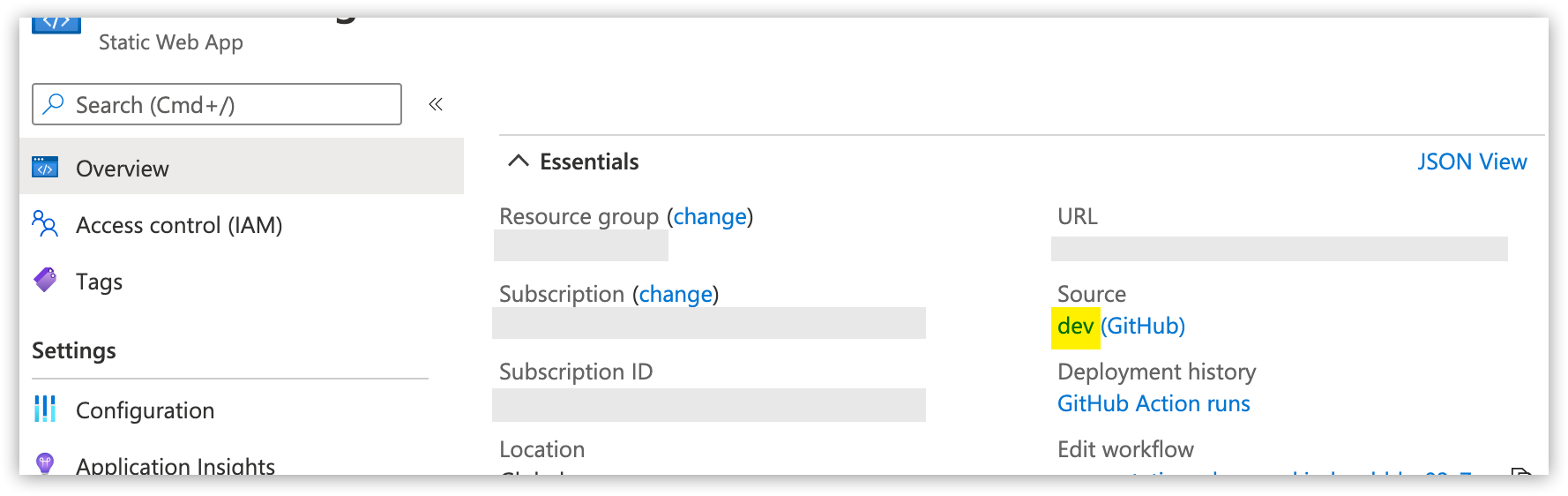Click the Access control people icon
This screenshot has height=496, width=1568.
[x=45, y=224]
